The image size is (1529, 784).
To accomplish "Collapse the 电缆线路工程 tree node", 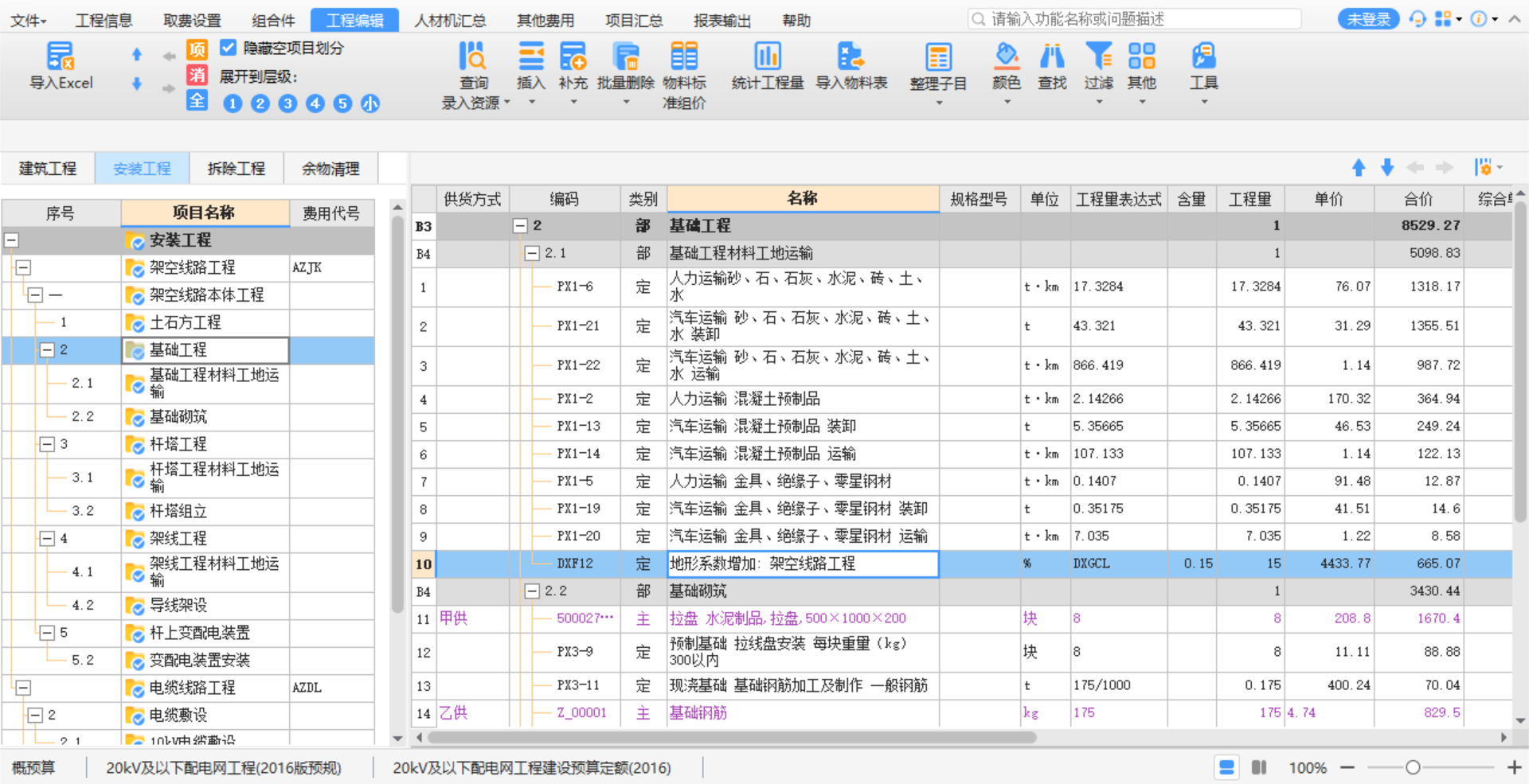I will (23, 688).
